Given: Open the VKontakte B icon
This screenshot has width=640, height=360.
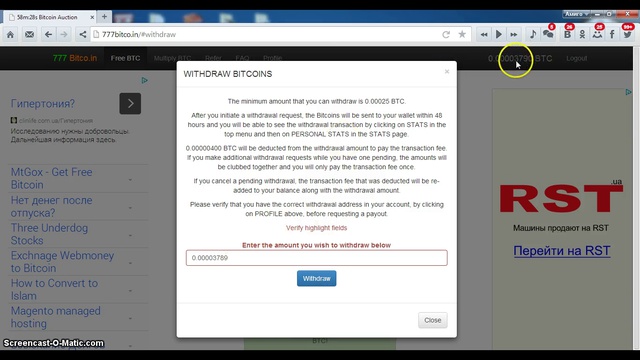Looking at the screenshot, I should click(x=567, y=34).
